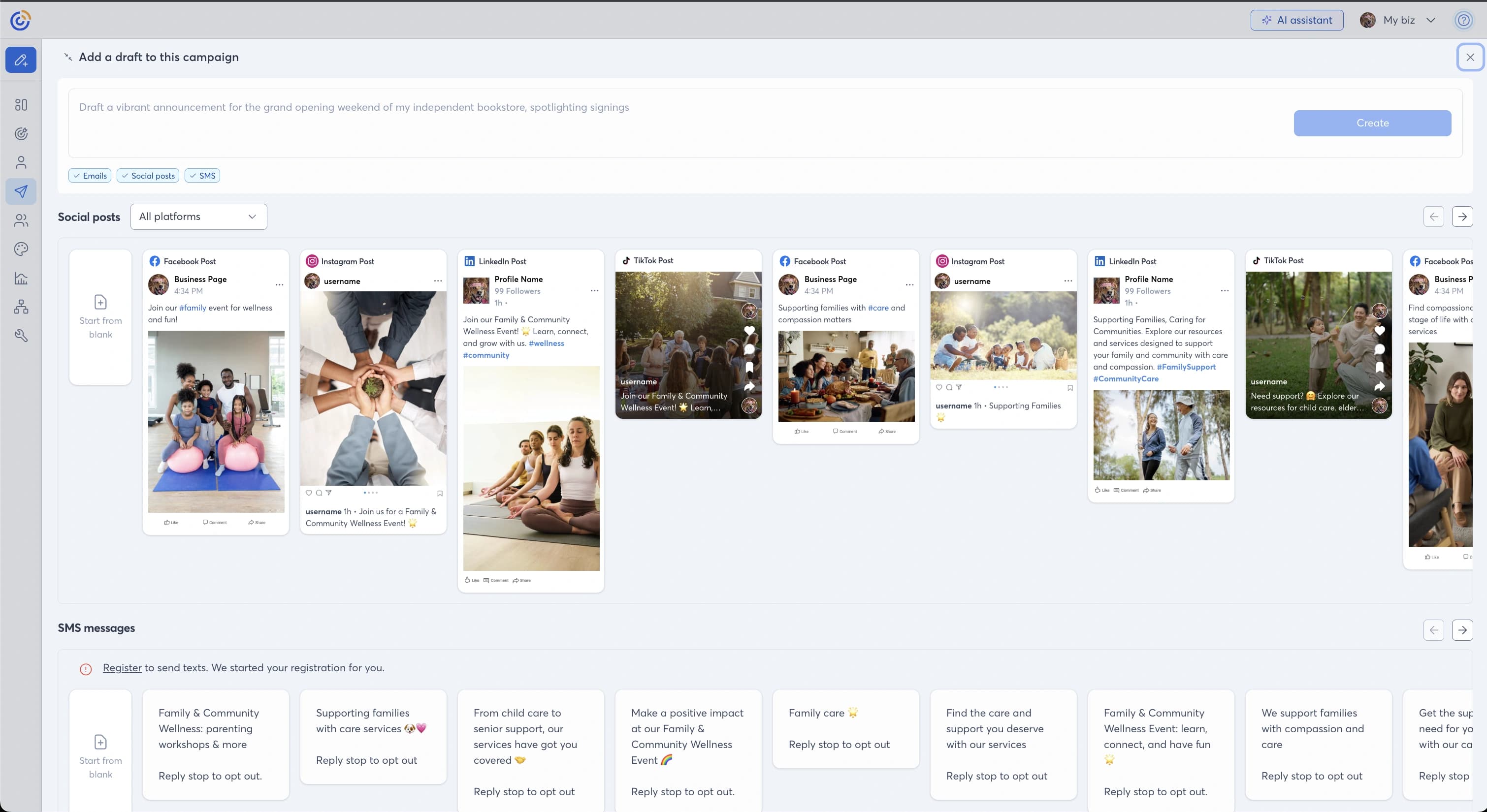1487x812 pixels.
Task: Select the first TikTok Post card
Action: 688,334
